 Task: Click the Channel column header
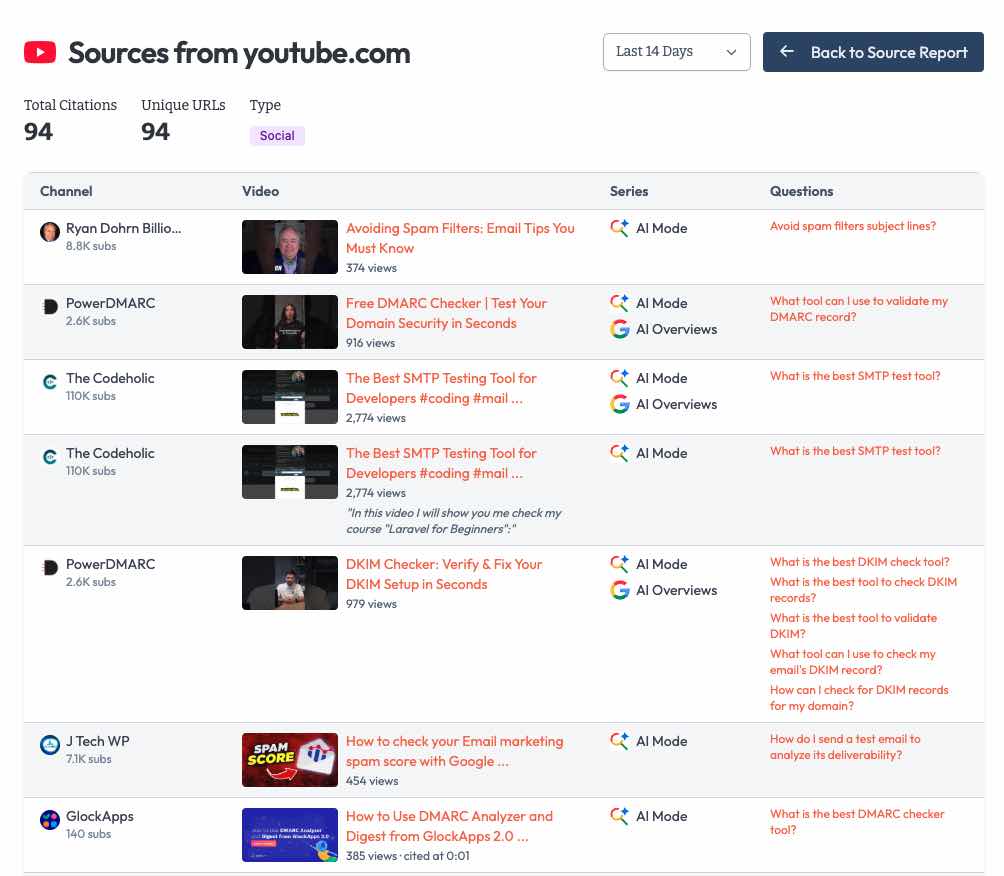(x=66, y=191)
